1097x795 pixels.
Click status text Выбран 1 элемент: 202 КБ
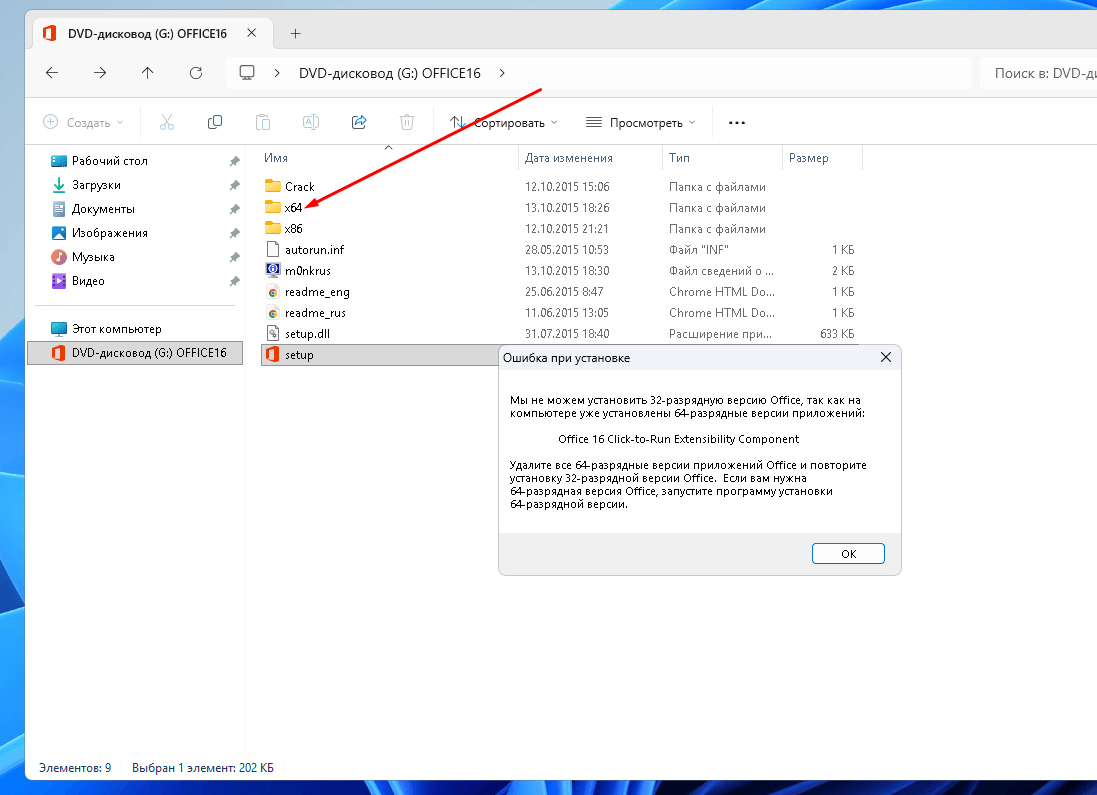tap(203, 768)
